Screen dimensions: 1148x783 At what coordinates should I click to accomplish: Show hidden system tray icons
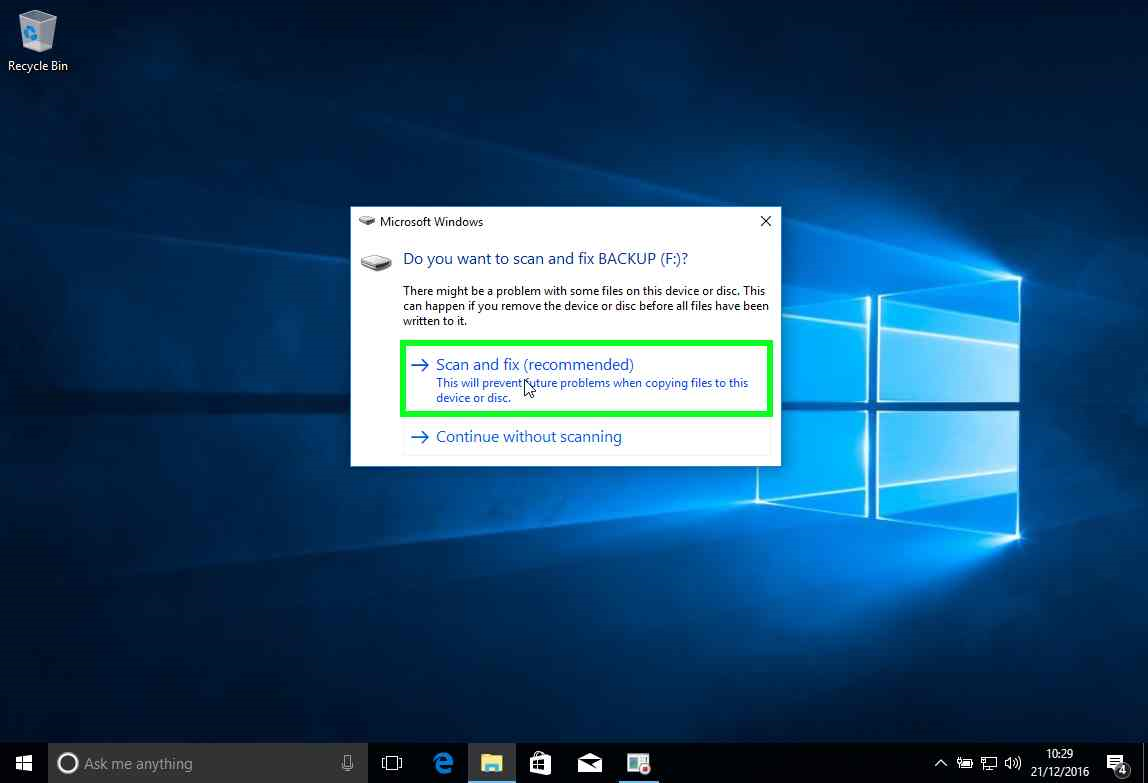941,763
